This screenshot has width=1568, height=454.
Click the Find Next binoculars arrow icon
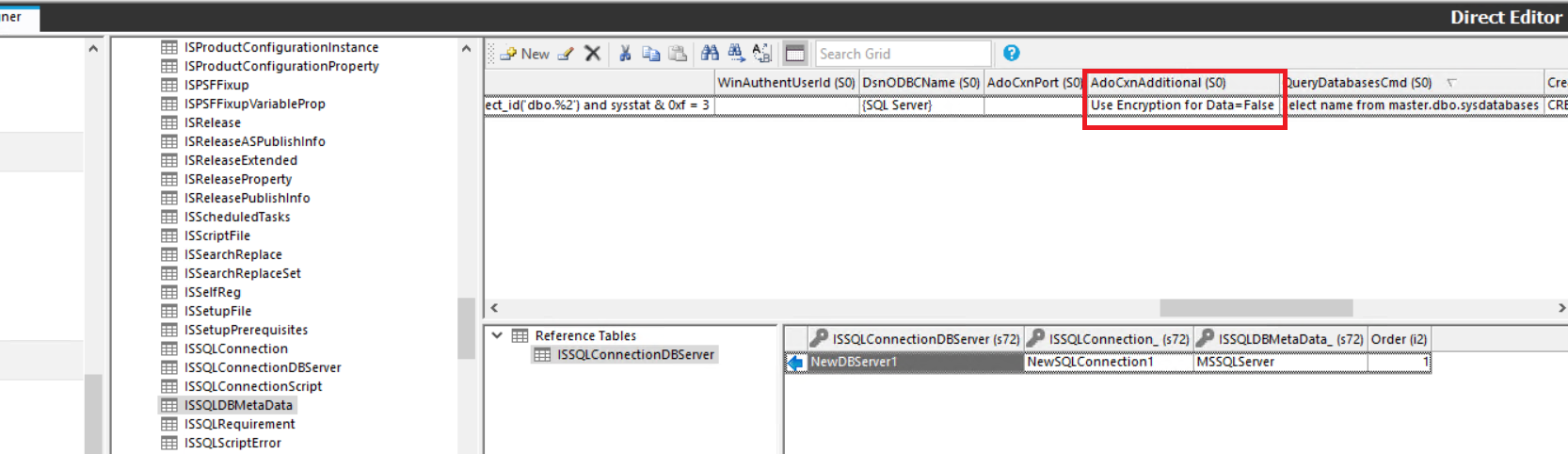[x=735, y=54]
